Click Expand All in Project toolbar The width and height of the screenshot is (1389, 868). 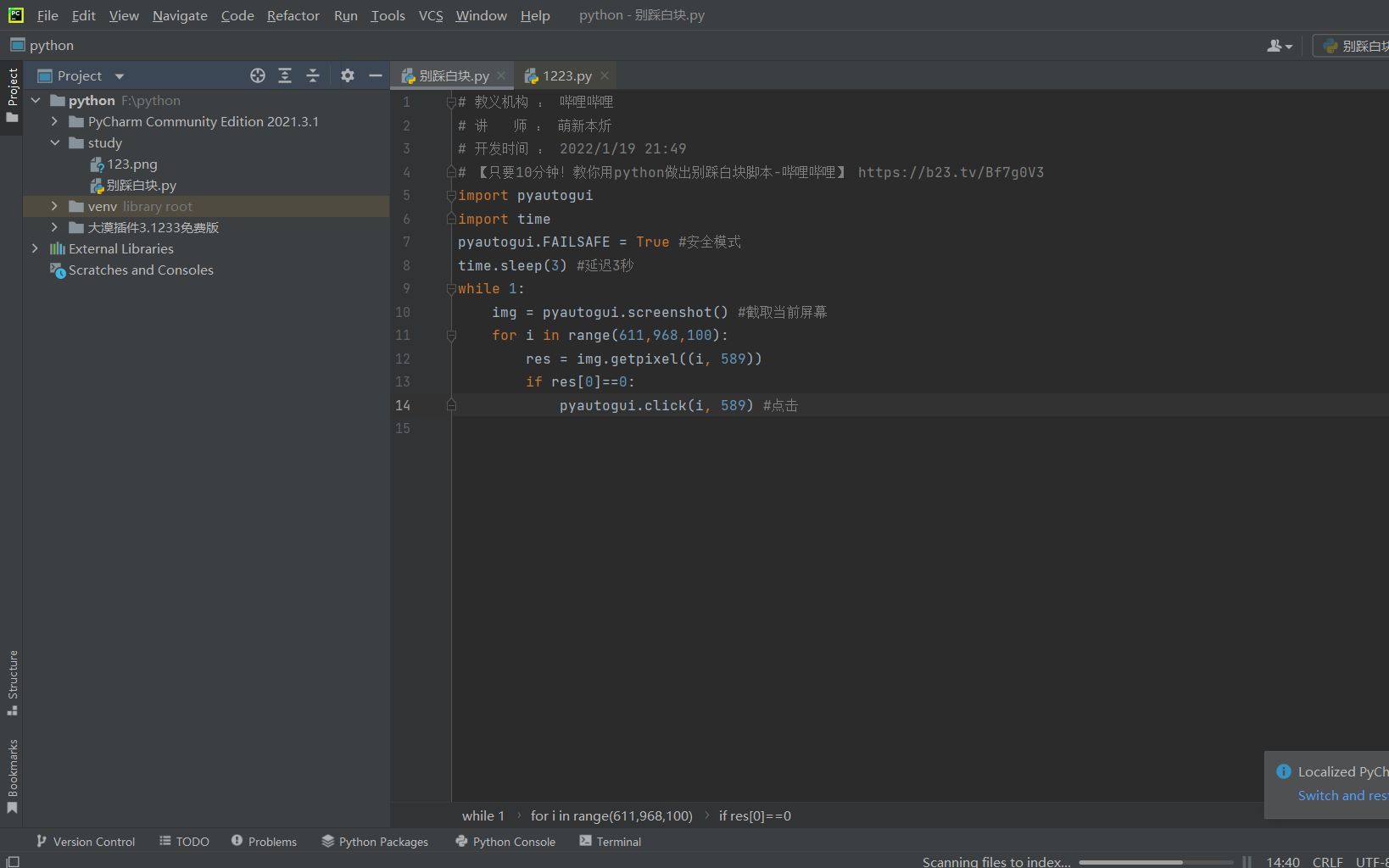point(285,75)
